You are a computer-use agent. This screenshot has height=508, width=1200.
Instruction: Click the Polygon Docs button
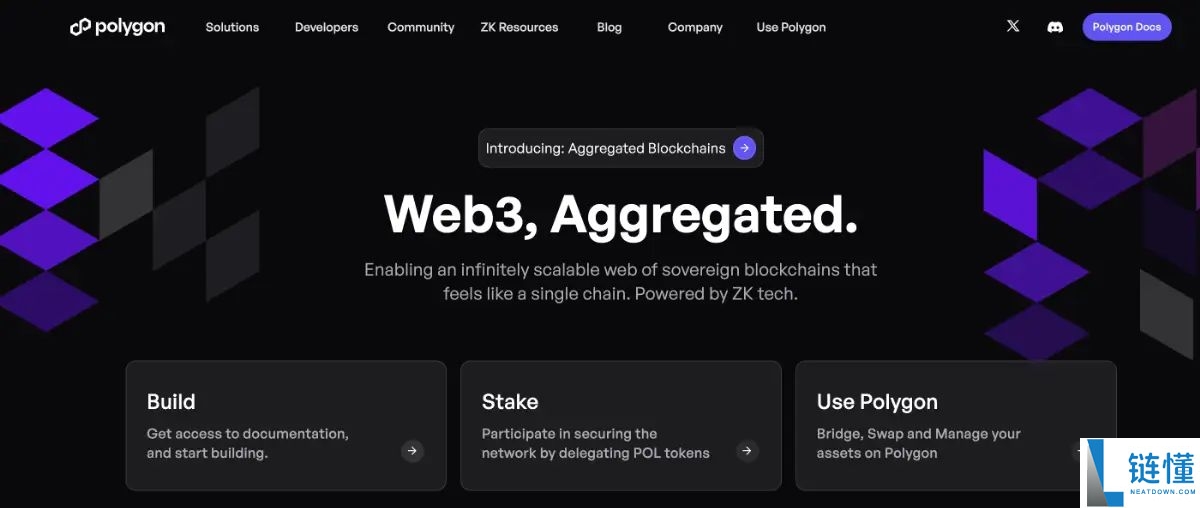1126,27
